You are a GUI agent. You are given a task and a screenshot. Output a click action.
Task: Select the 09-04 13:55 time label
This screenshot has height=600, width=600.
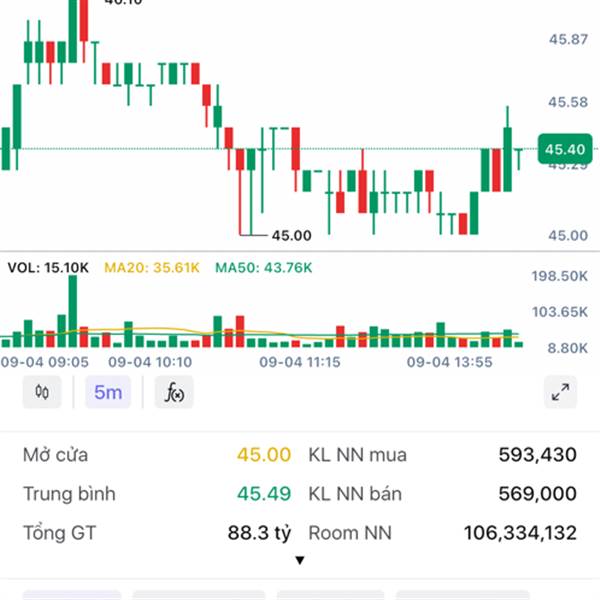click(x=450, y=362)
